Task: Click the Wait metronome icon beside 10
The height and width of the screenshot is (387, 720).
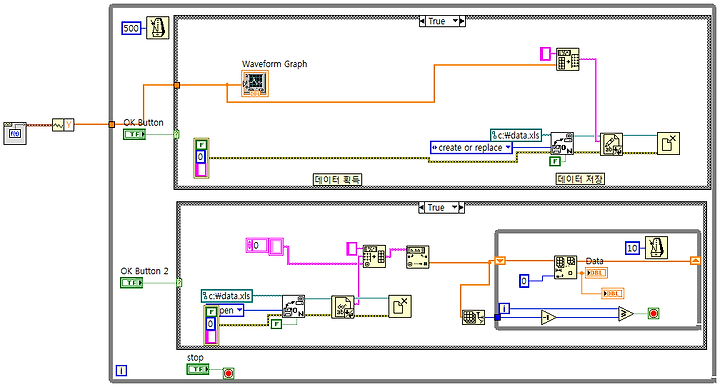Action: 656,248
